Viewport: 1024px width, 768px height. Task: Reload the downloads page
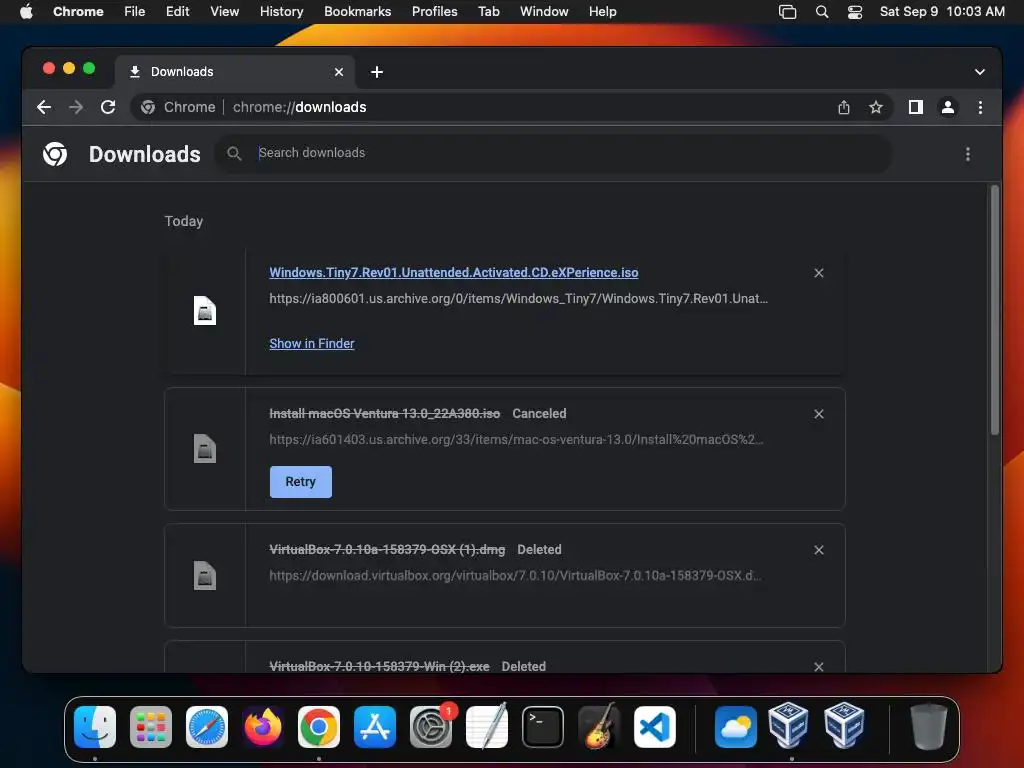point(108,107)
